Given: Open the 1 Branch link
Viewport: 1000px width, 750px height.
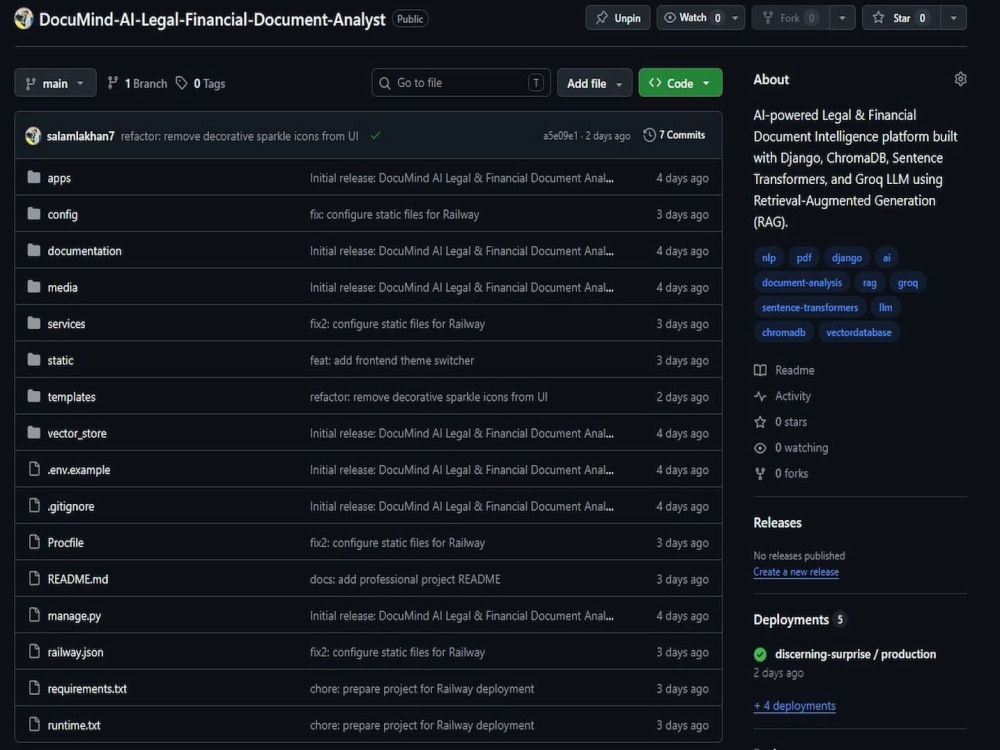Looking at the screenshot, I should [137, 83].
